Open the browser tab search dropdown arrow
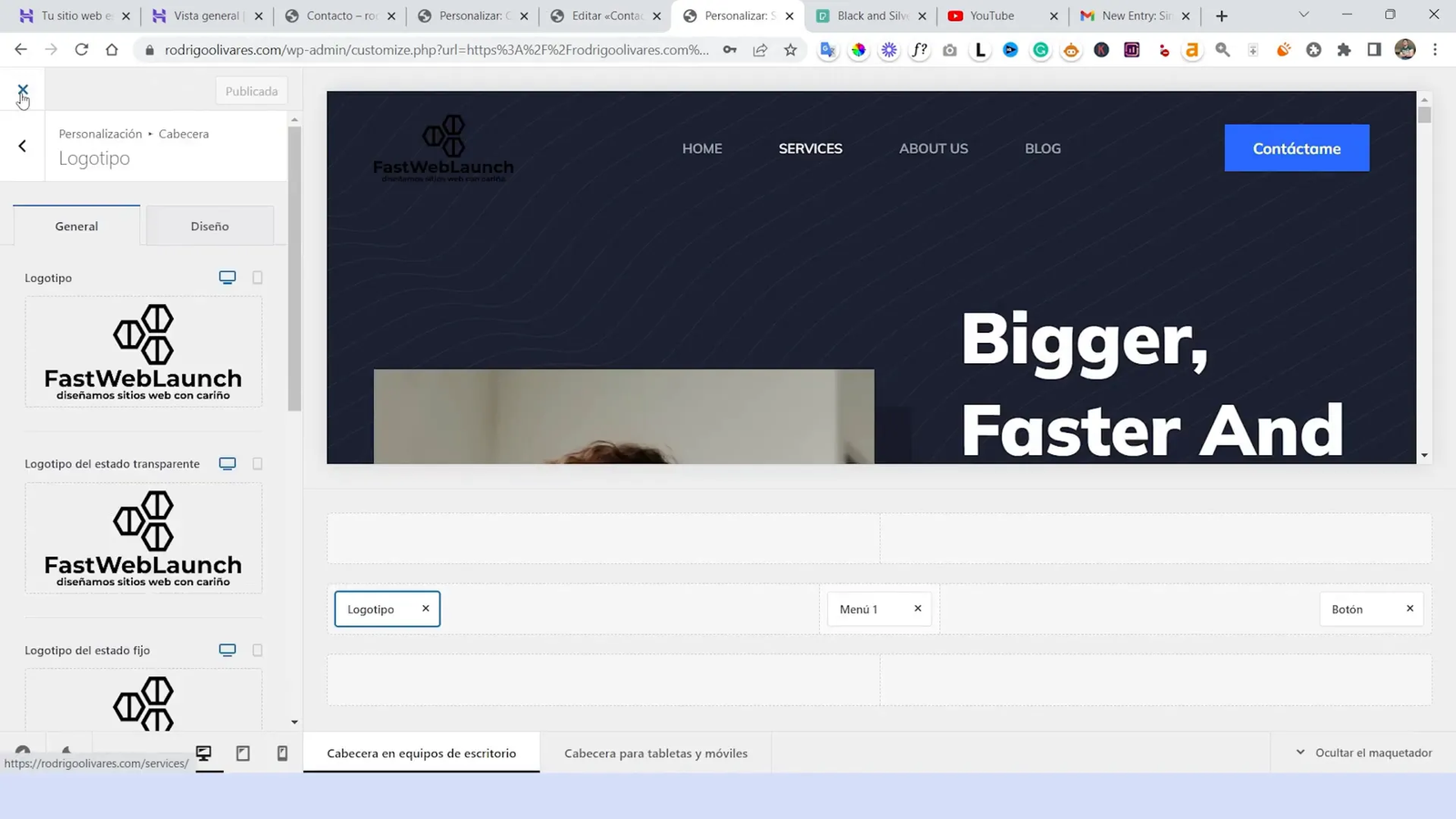 click(x=1302, y=15)
